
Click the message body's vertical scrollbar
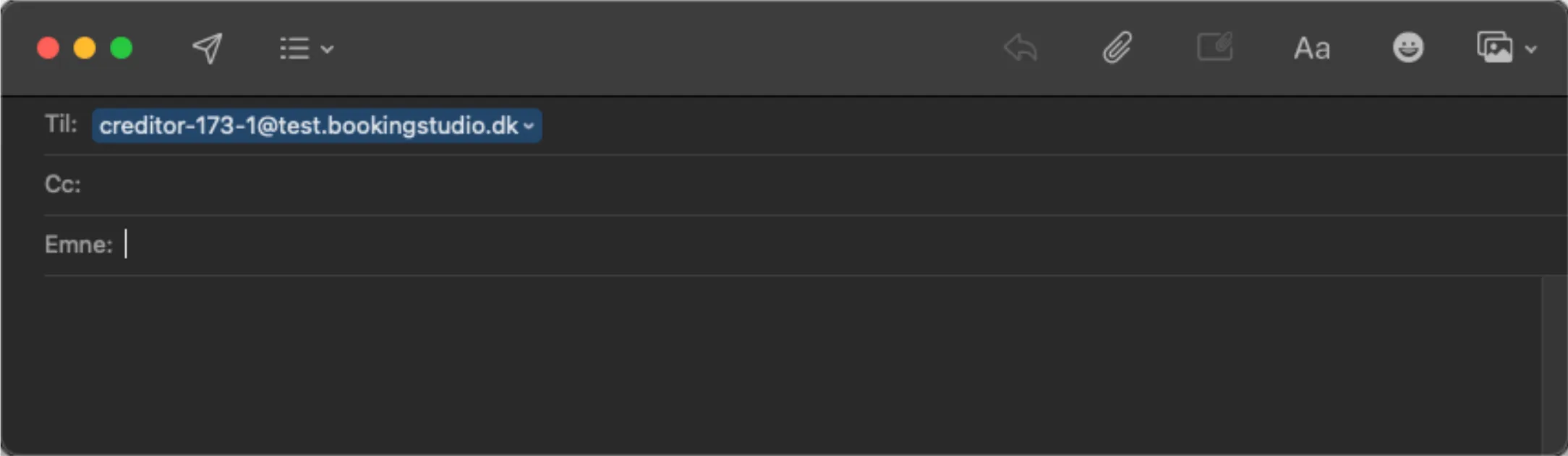pyautogui.click(x=1554, y=362)
